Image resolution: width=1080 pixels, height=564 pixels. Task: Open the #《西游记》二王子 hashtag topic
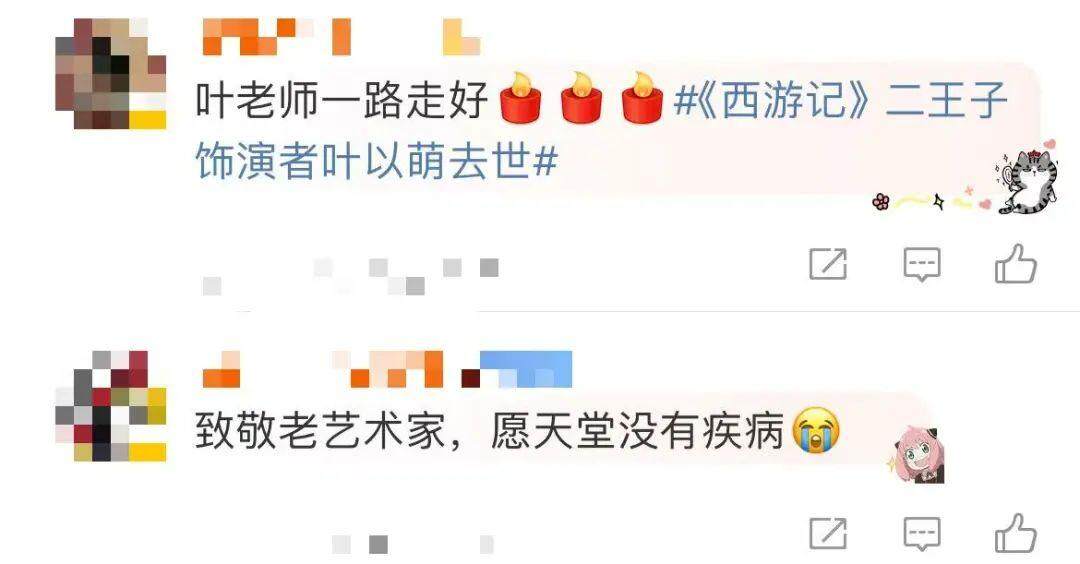coord(841,100)
